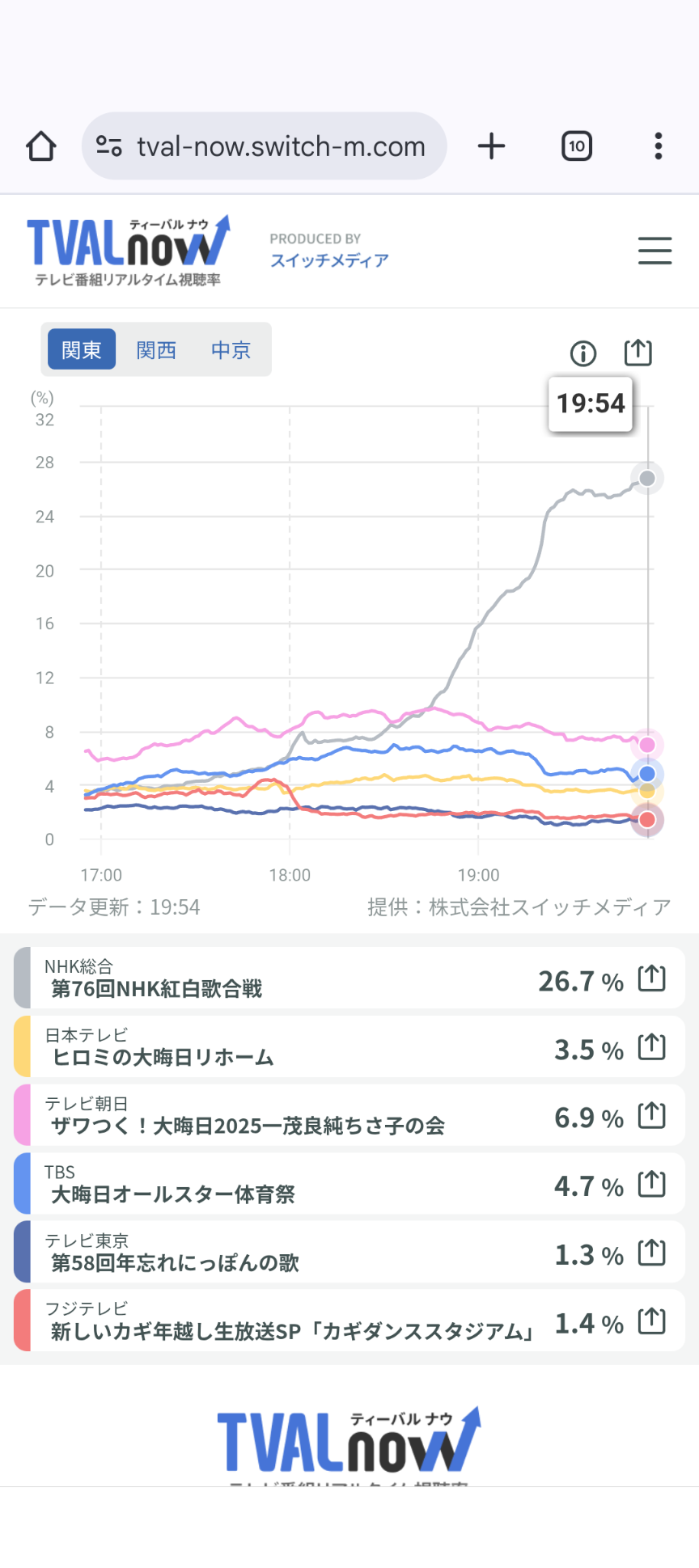Viewport: 699px width, 1568px height.
Task: Open the browser three-dot menu
Action: tap(659, 146)
